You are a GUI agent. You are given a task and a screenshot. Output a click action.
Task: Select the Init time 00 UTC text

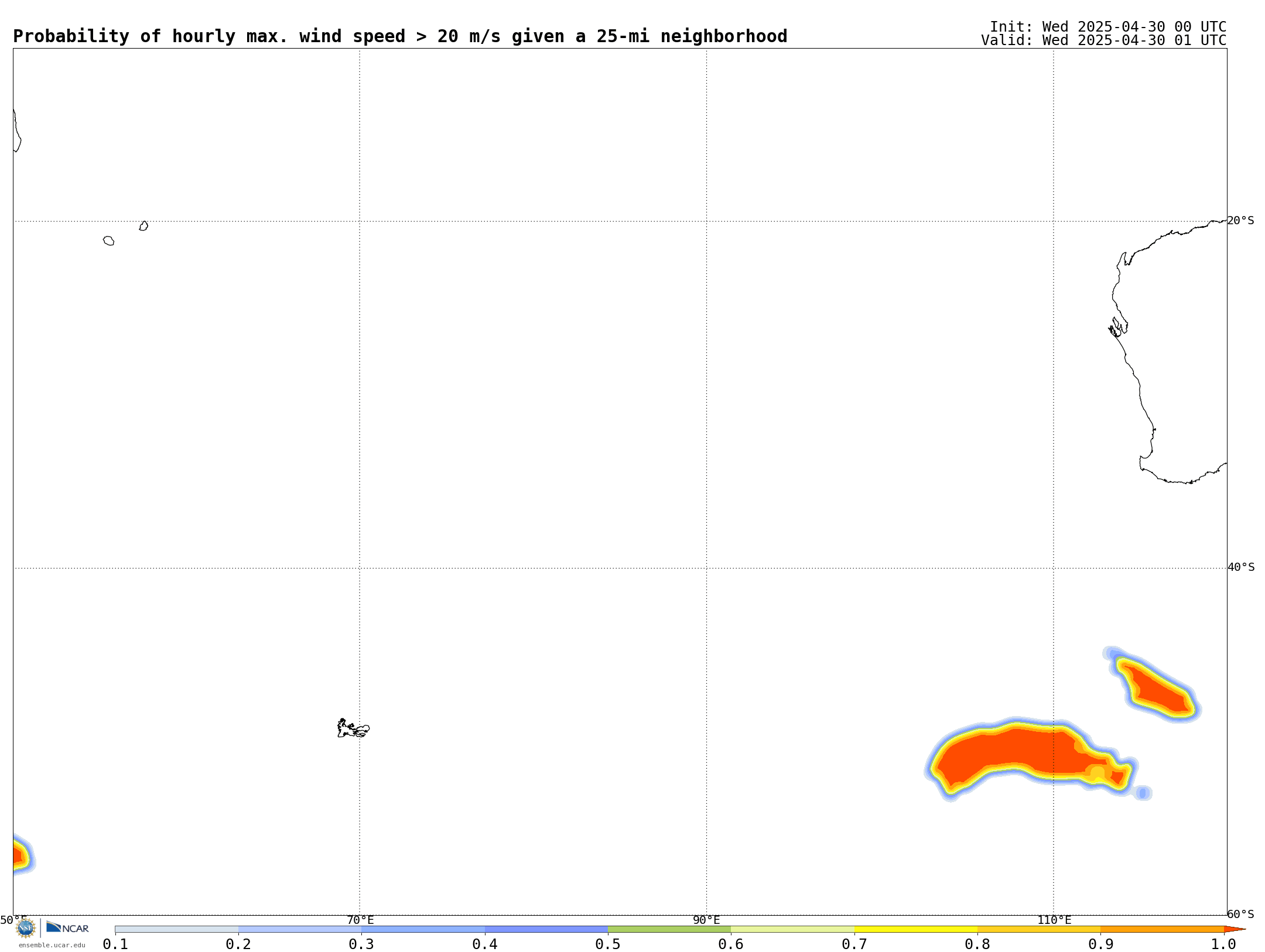1108,27
